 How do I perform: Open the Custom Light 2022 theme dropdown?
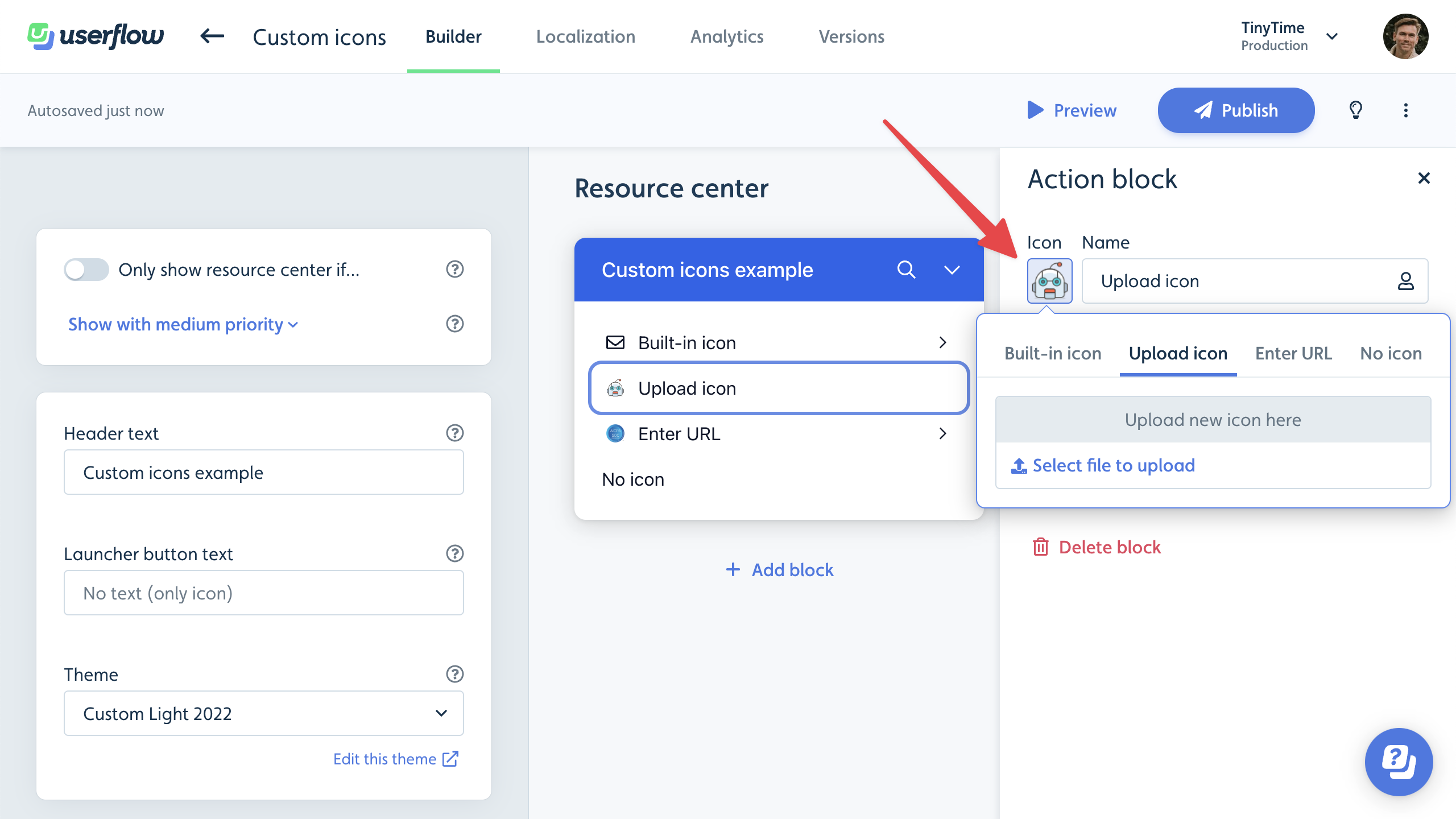(x=264, y=713)
